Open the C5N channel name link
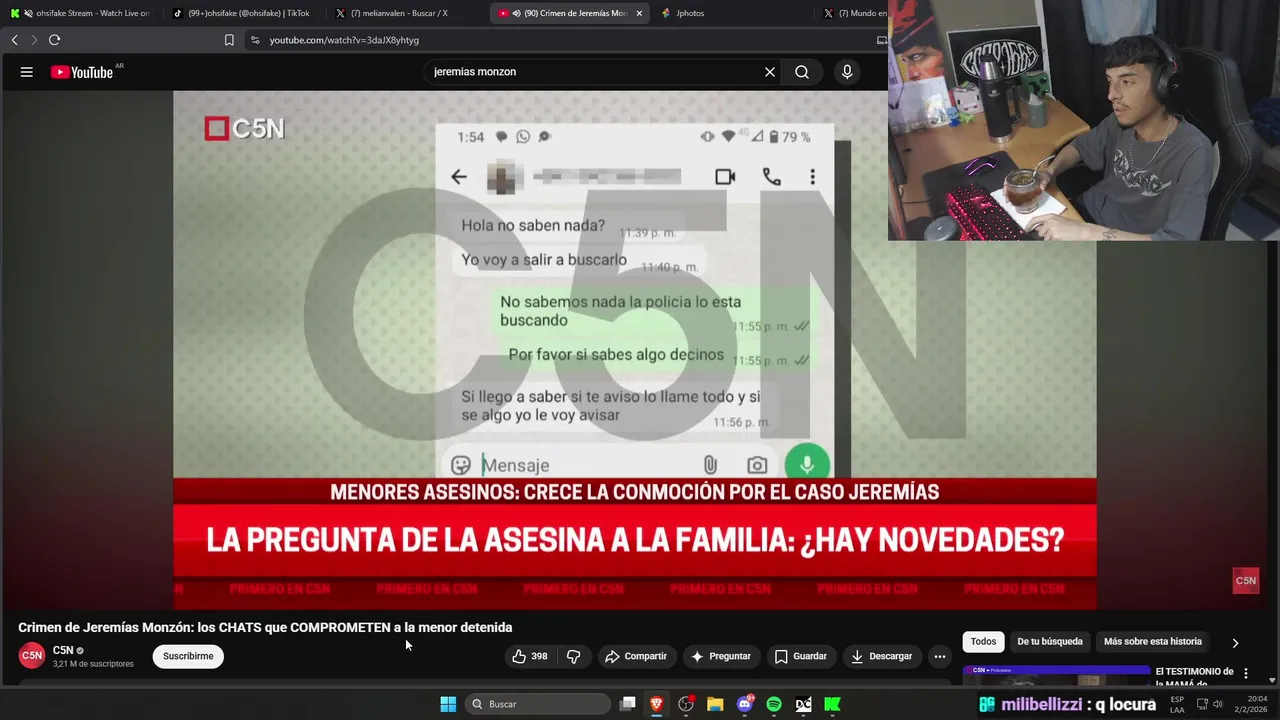This screenshot has width=1280, height=720. tap(63, 650)
